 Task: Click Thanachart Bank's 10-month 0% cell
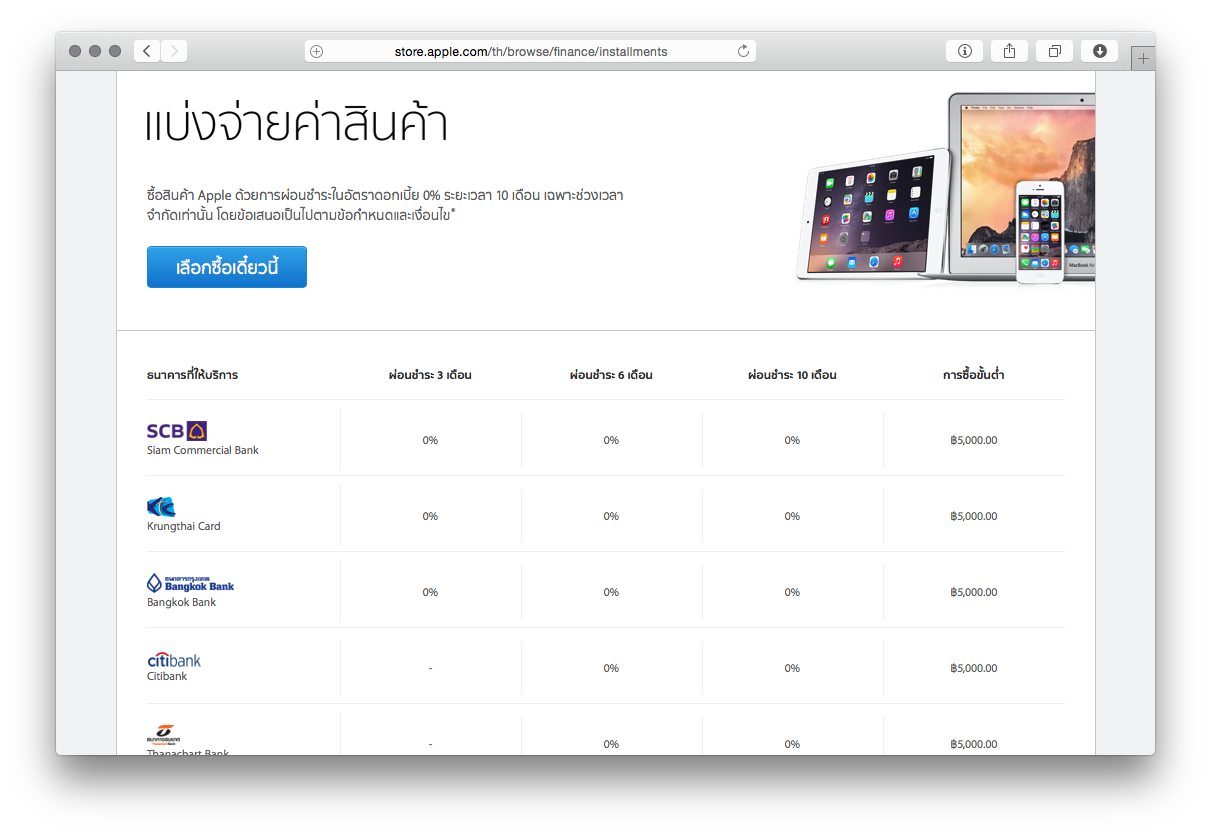[792, 744]
